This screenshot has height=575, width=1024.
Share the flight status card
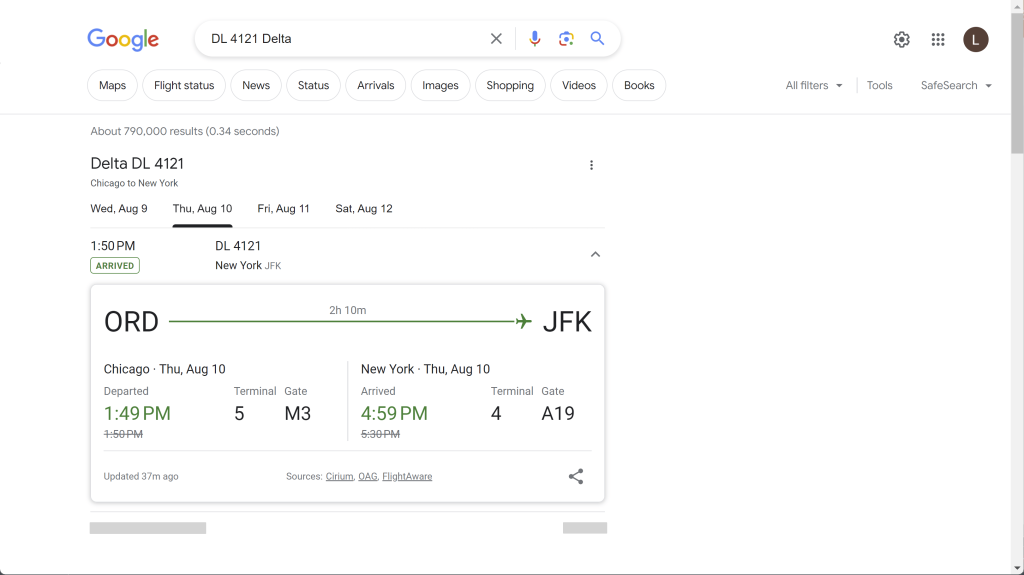coord(575,476)
